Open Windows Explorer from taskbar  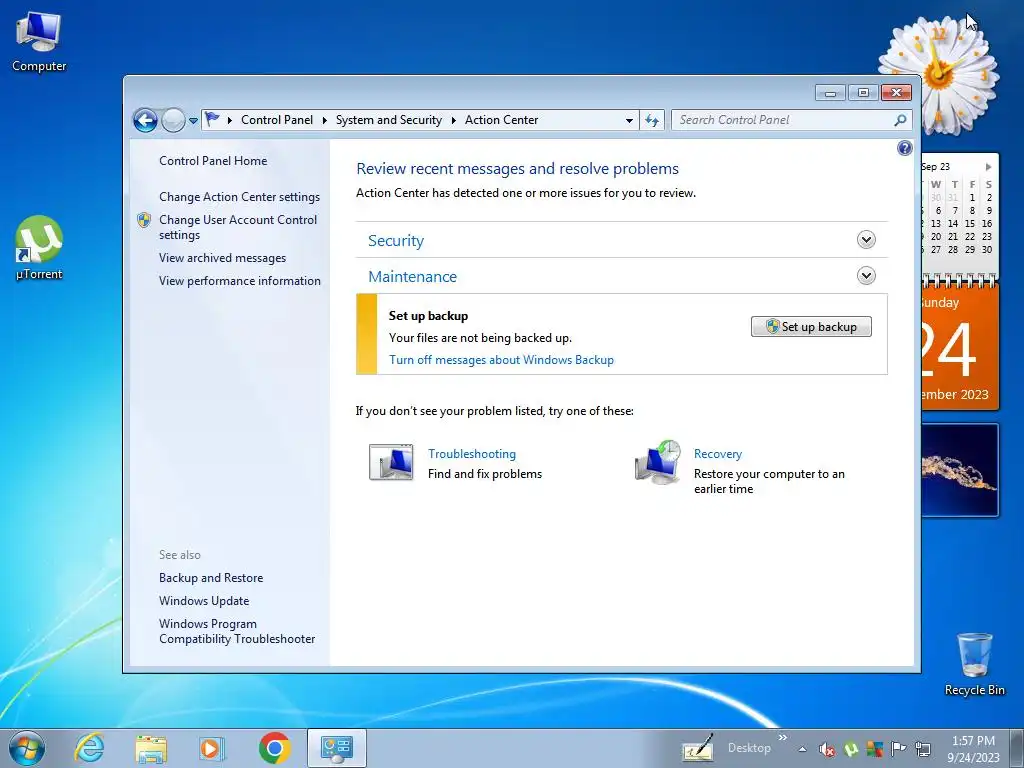pyautogui.click(x=151, y=748)
